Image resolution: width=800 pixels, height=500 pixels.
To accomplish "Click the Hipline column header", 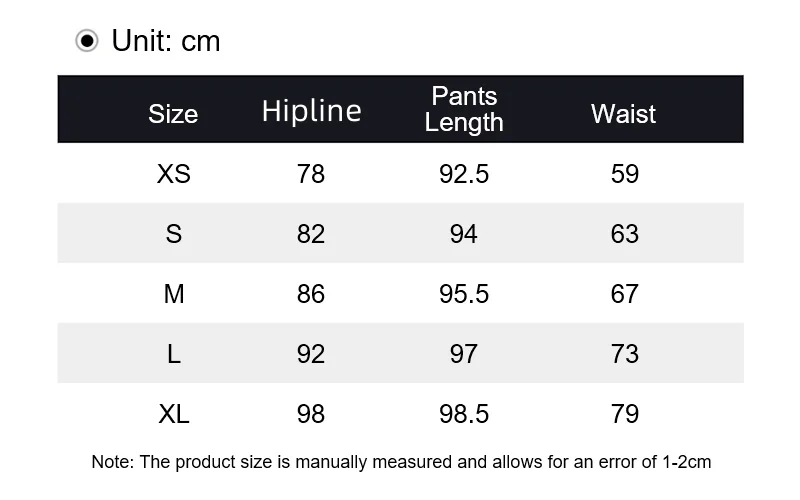I will pyautogui.click(x=311, y=111).
